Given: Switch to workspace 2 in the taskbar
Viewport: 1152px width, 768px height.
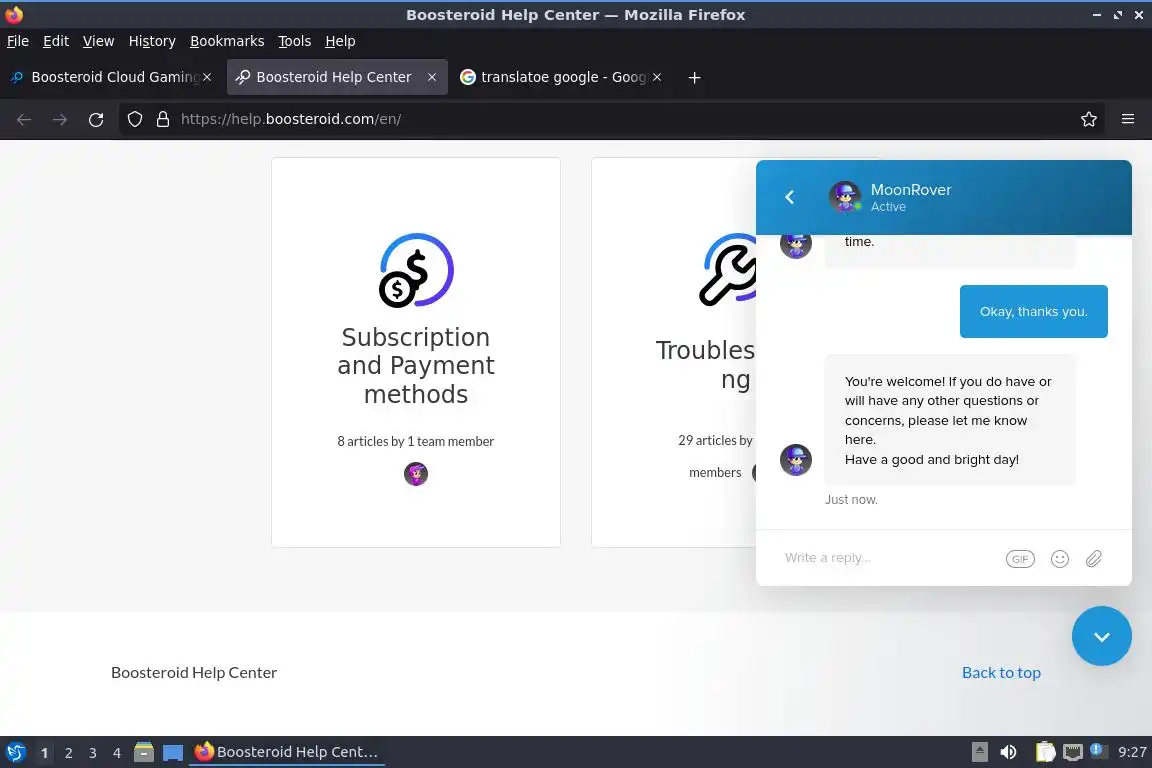Looking at the screenshot, I should 68,753.
